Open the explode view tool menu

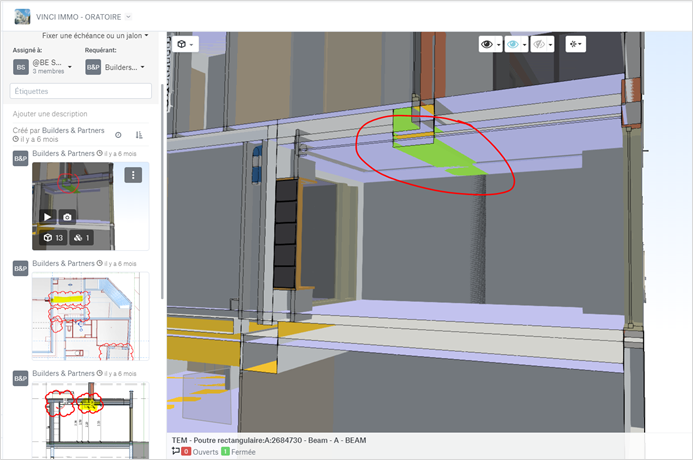[575, 44]
